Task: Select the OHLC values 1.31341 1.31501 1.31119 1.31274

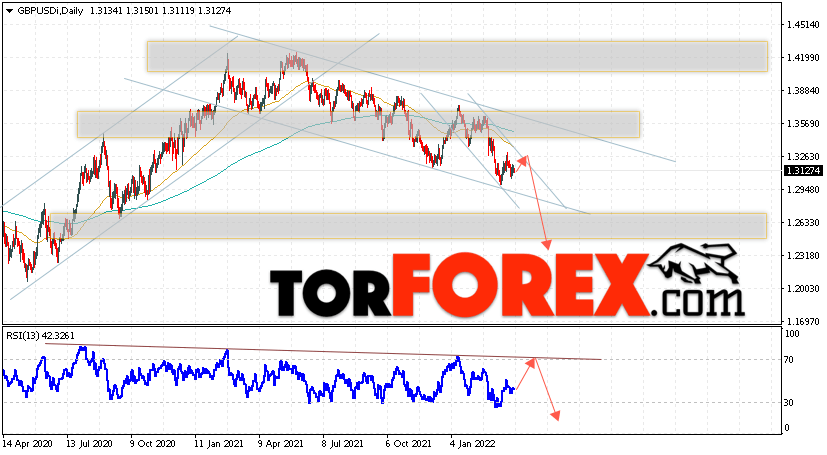Action: (x=160, y=11)
